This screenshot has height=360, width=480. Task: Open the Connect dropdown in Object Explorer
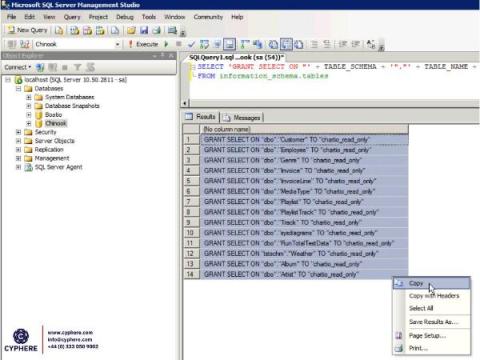pyautogui.click(x=18, y=67)
